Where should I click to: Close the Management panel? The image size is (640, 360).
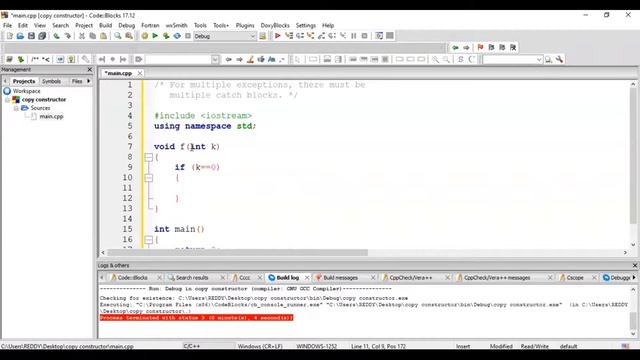[90, 70]
